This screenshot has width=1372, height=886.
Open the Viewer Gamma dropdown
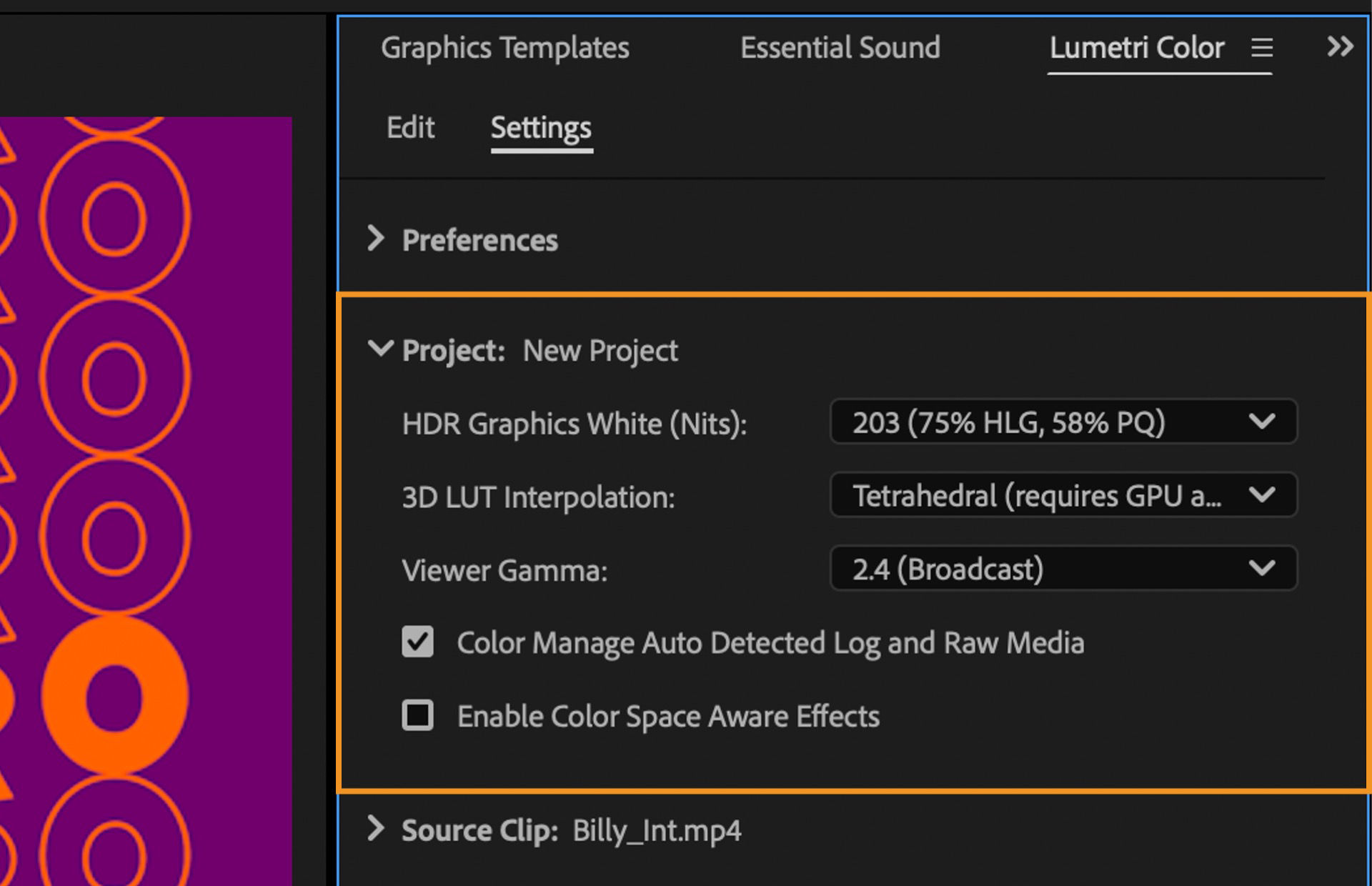(1063, 569)
